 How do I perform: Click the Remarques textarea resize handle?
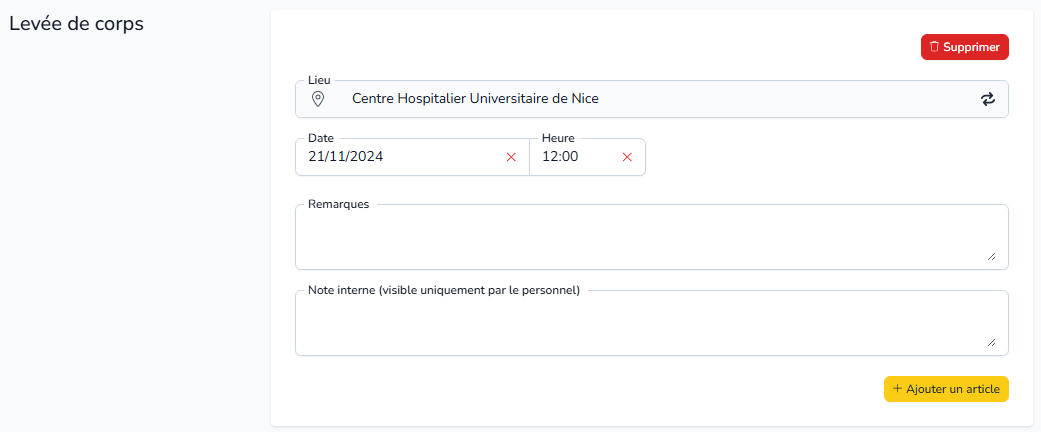[x=991, y=256]
